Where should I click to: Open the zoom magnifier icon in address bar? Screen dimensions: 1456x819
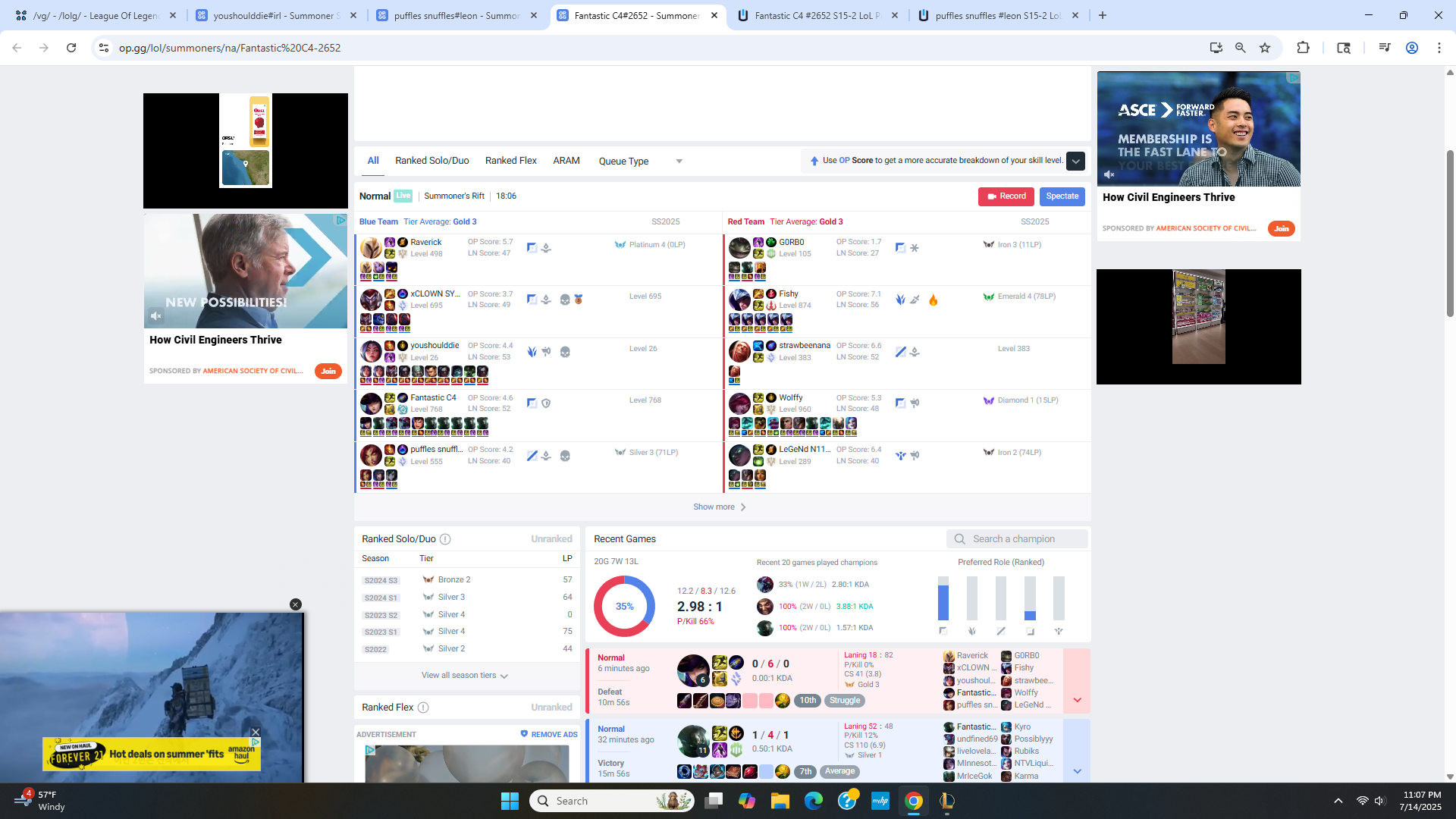[x=1241, y=48]
